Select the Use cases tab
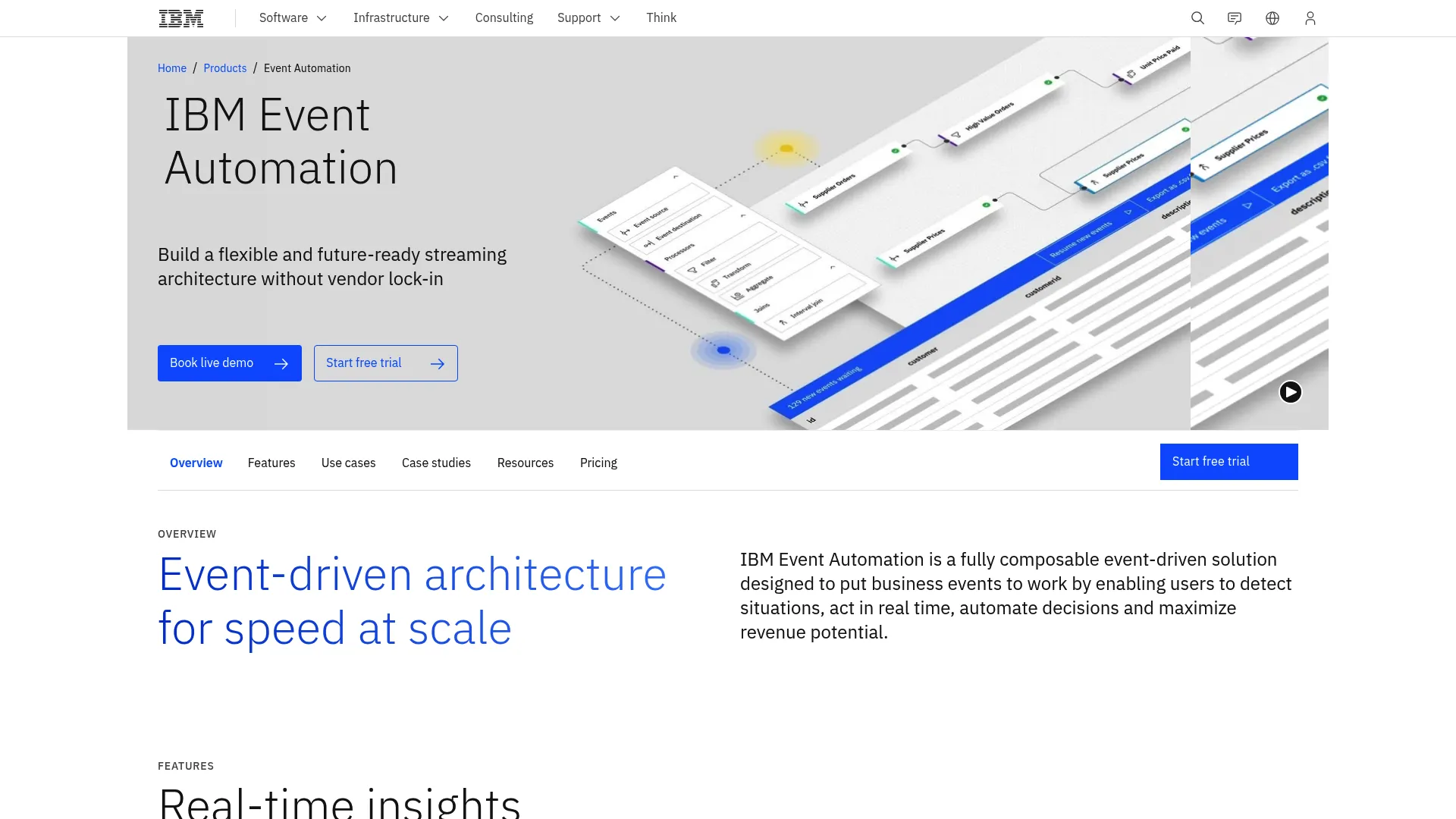Image resolution: width=1456 pixels, height=819 pixels. [x=349, y=463]
